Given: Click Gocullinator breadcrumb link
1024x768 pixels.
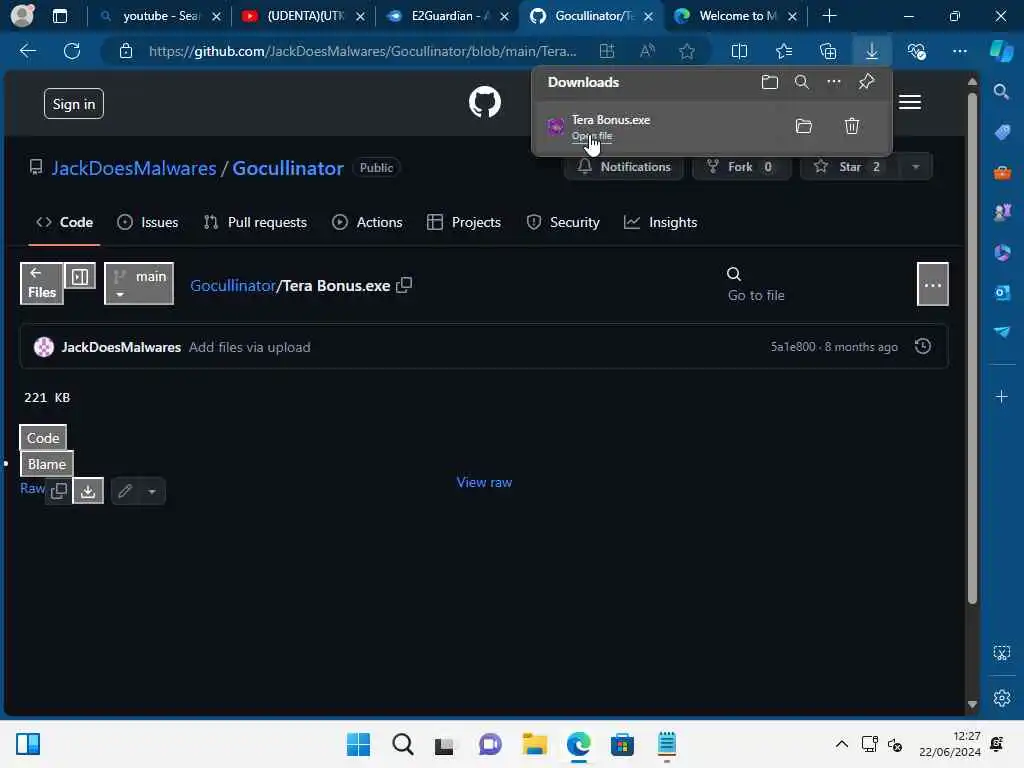Looking at the screenshot, I should [x=232, y=286].
